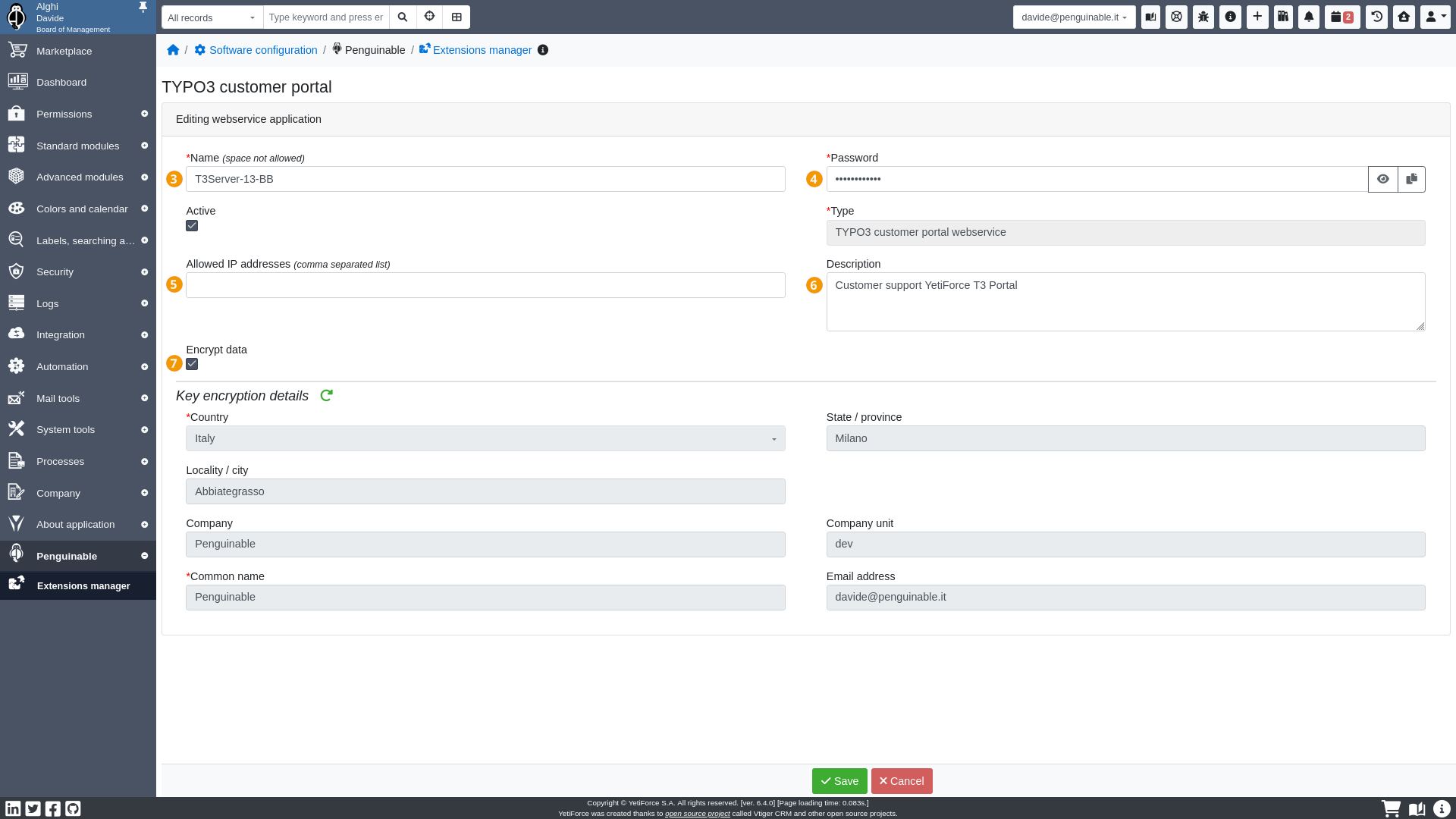Click the green Save button
This screenshot has height=819, width=1456.
(x=839, y=781)
